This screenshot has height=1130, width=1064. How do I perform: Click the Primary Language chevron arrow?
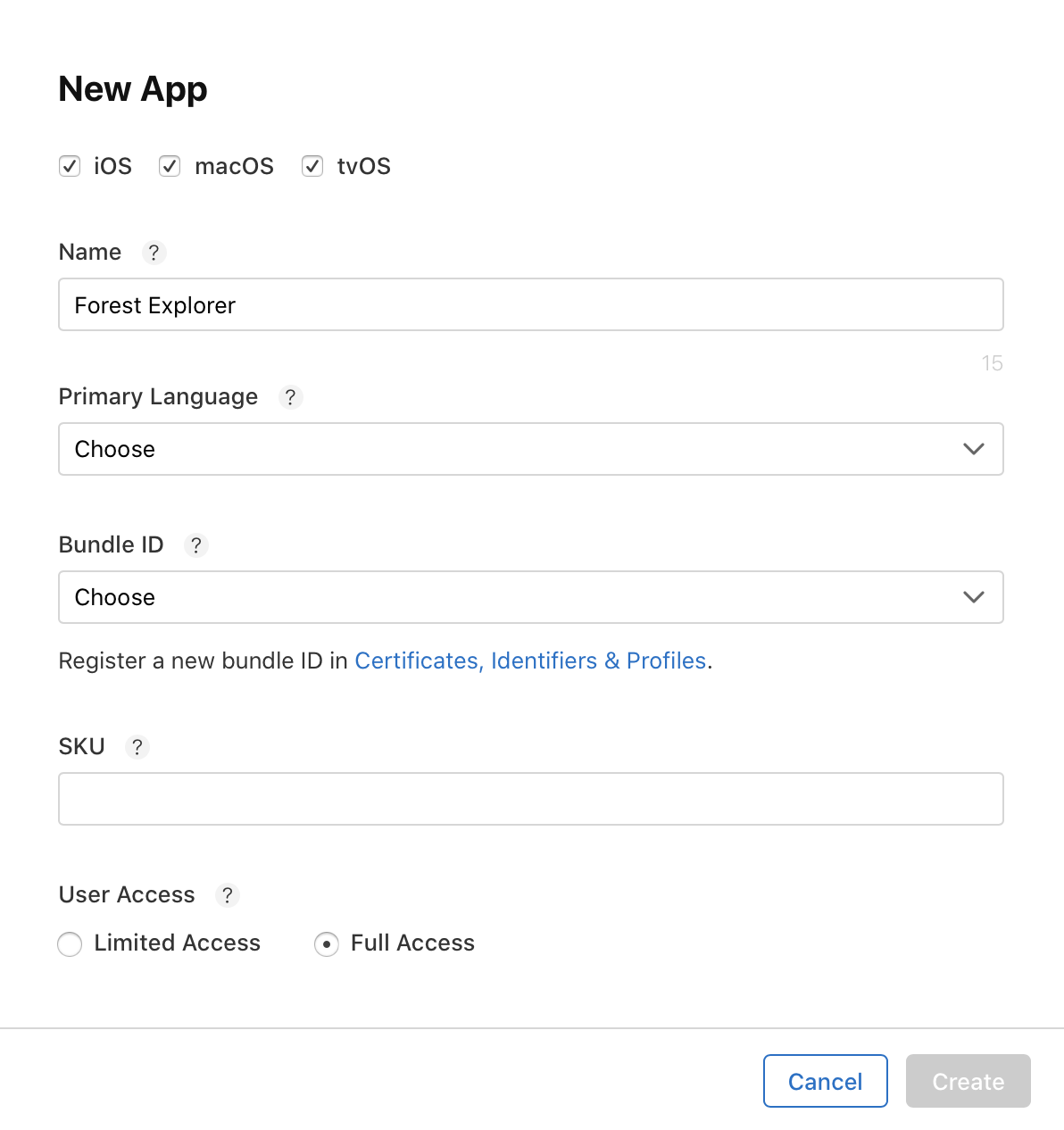pyautogui.click(x=974, y=449)
